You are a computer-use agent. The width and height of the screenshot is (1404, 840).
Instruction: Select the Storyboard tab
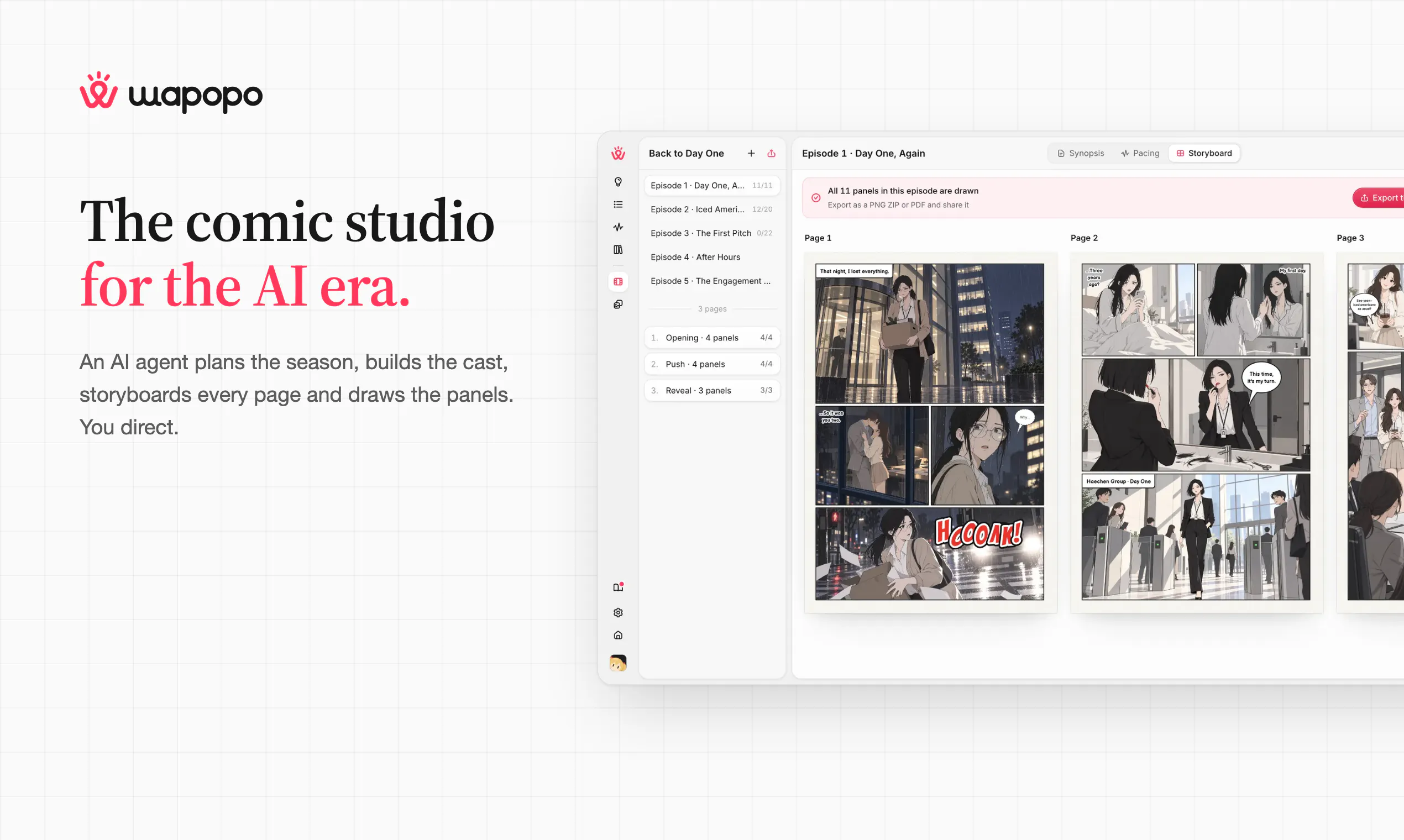point(1203,154)
